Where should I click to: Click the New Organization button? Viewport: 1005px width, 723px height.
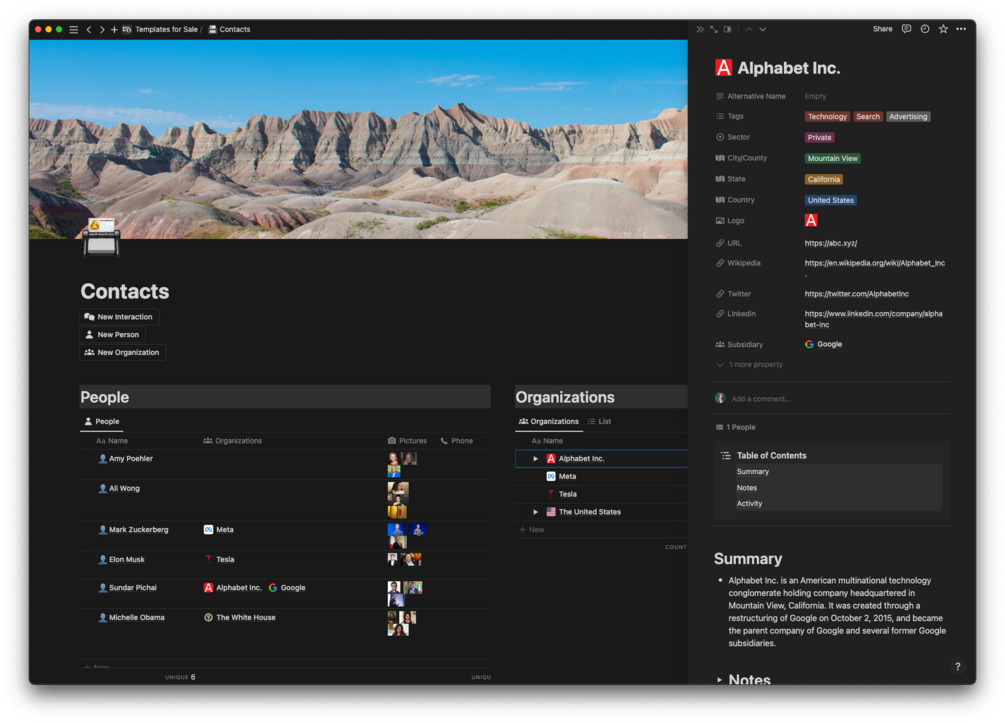(x=122, y=353)
